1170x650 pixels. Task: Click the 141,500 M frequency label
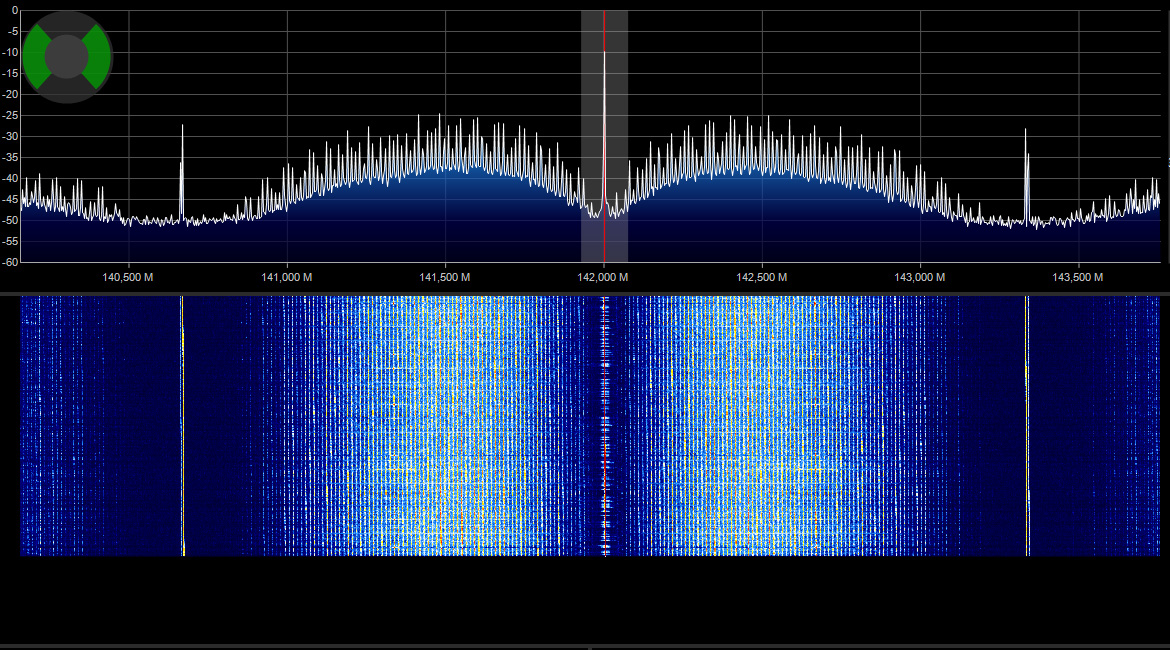tap(445, 278)
